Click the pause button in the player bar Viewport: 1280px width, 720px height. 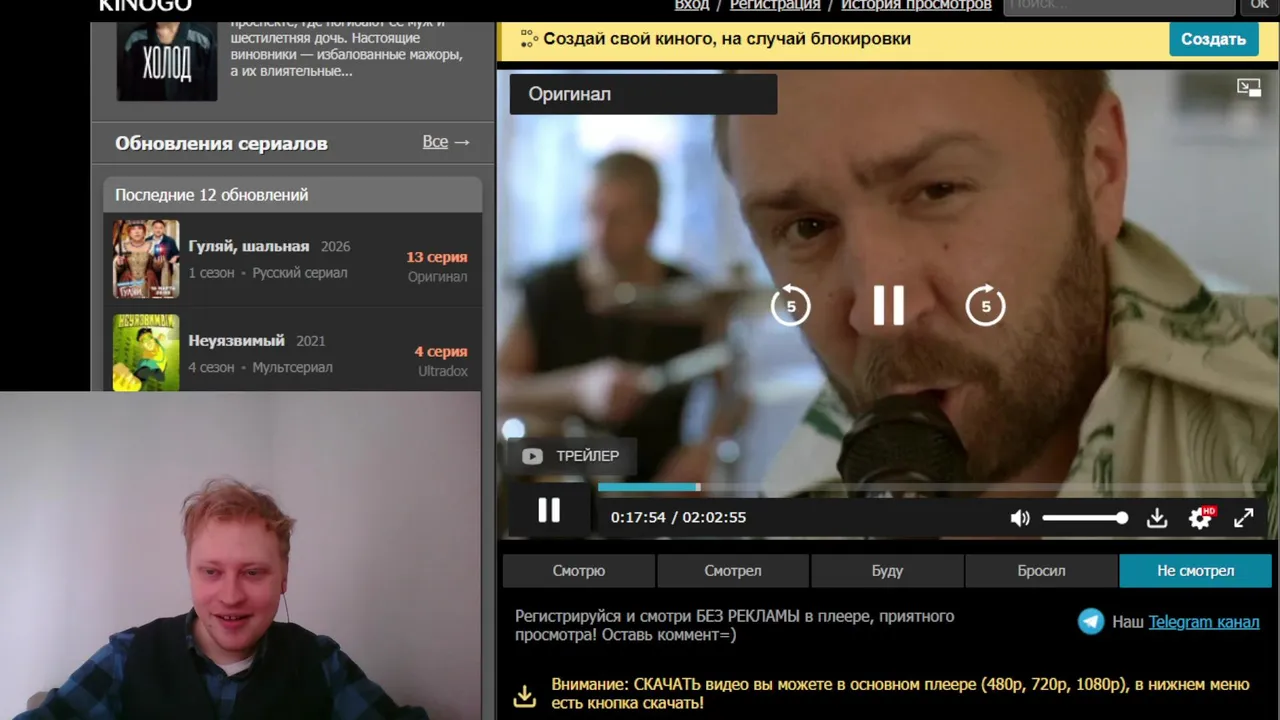click(549, 511)
